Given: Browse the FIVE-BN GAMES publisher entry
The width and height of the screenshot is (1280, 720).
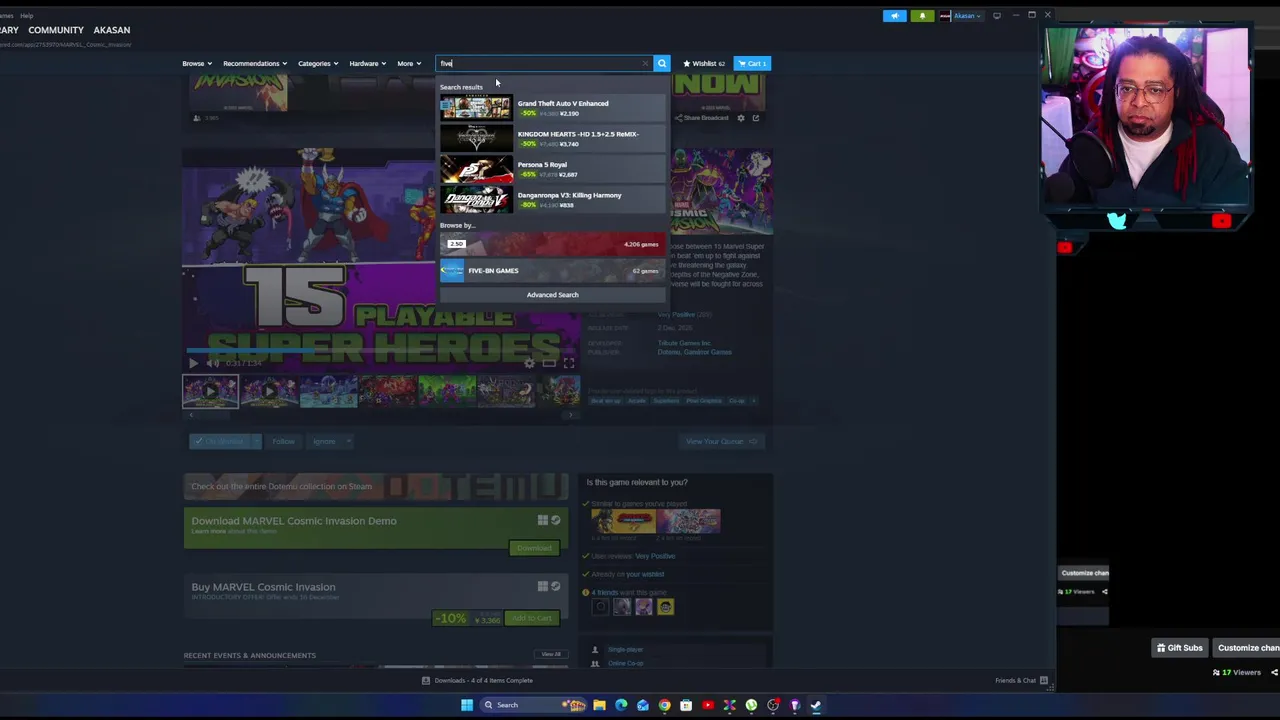Looking at the screenshot, I should point(552,271).
